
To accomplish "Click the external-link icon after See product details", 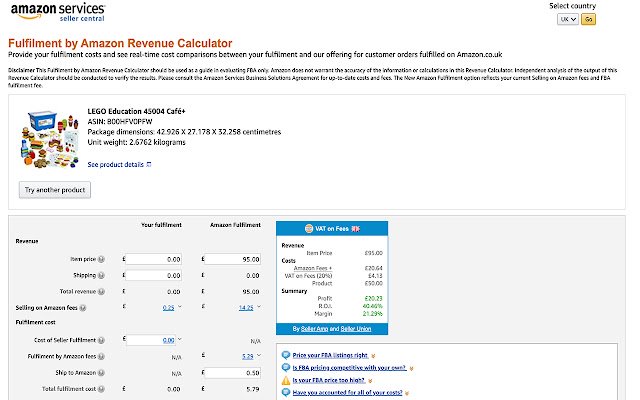I will (149, 164).
